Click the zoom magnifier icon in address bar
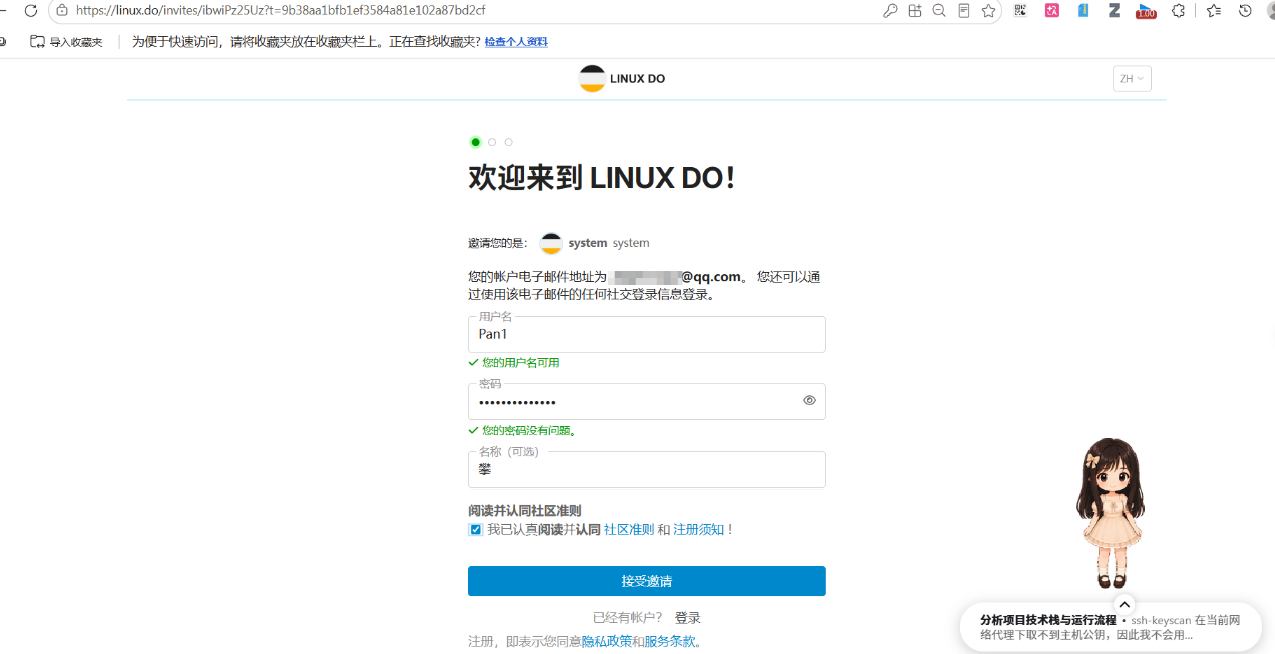Screen dimensions: 1275x654 939,11
